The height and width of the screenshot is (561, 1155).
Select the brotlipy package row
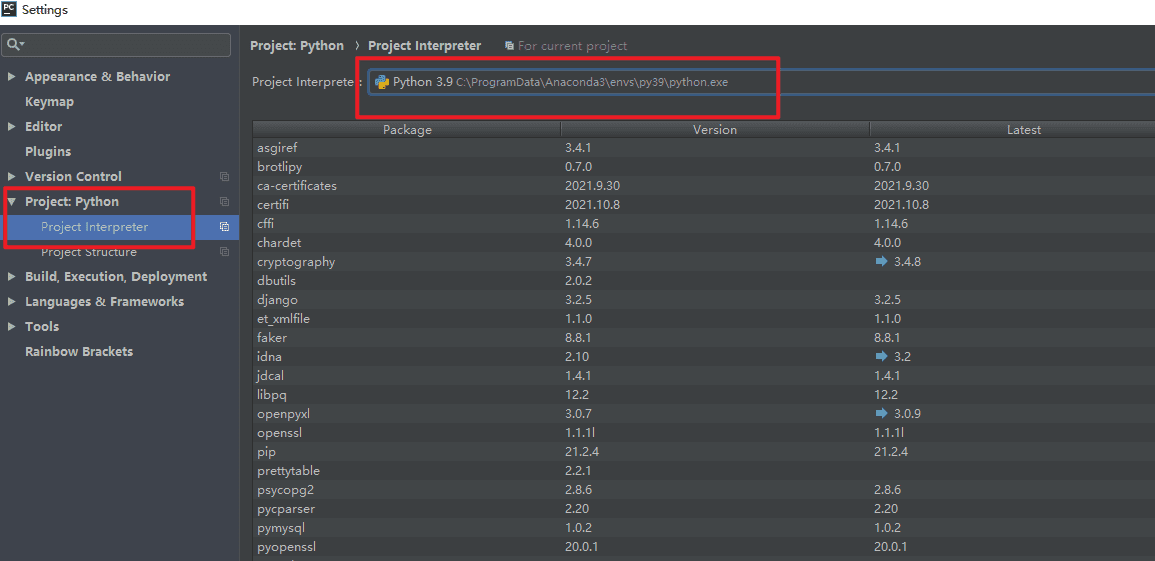[x=703, y=166]
